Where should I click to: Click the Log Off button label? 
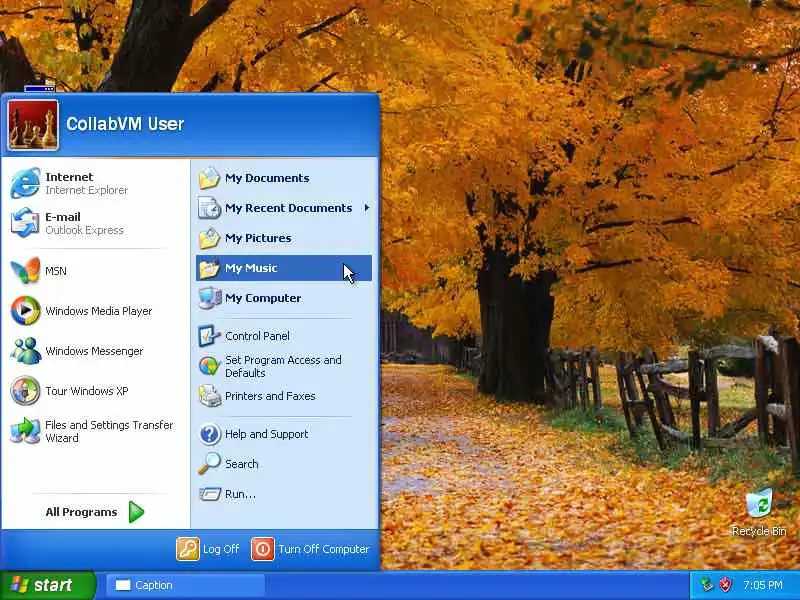coord(221,549)
